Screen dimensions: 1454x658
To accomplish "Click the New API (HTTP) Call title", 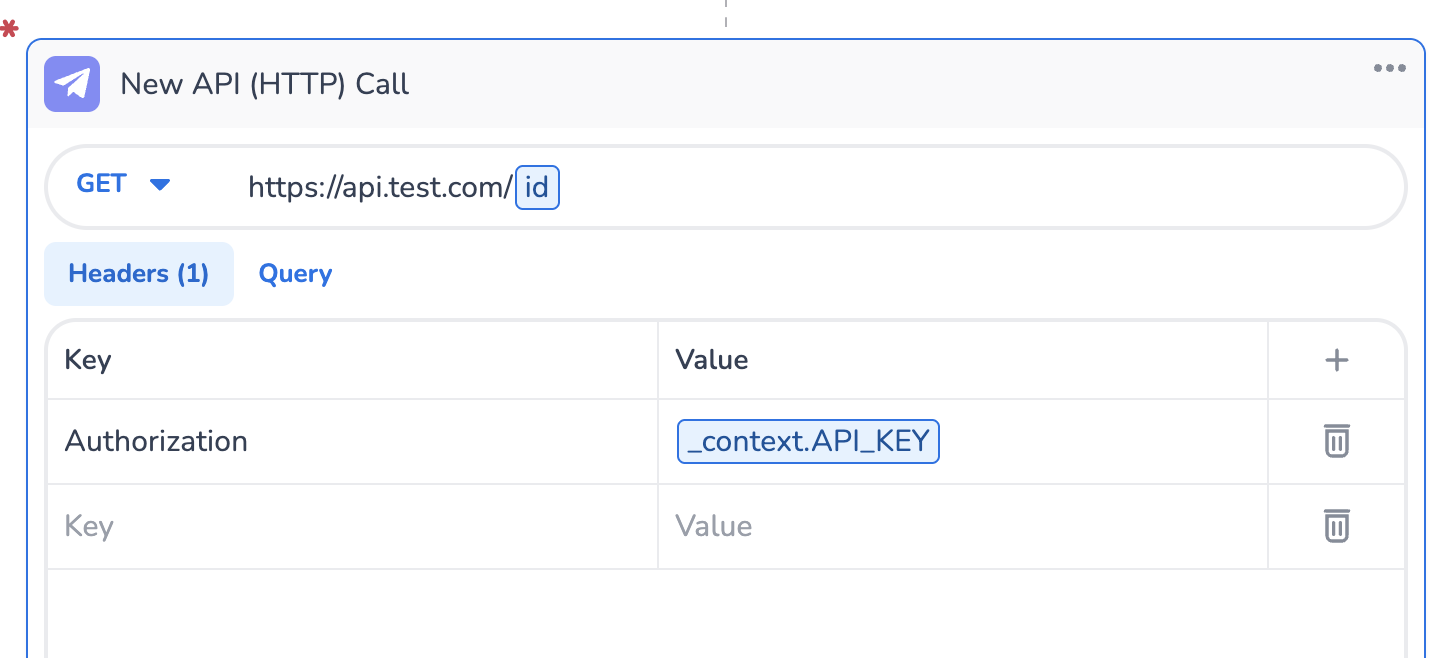I will tap(265, 84).
